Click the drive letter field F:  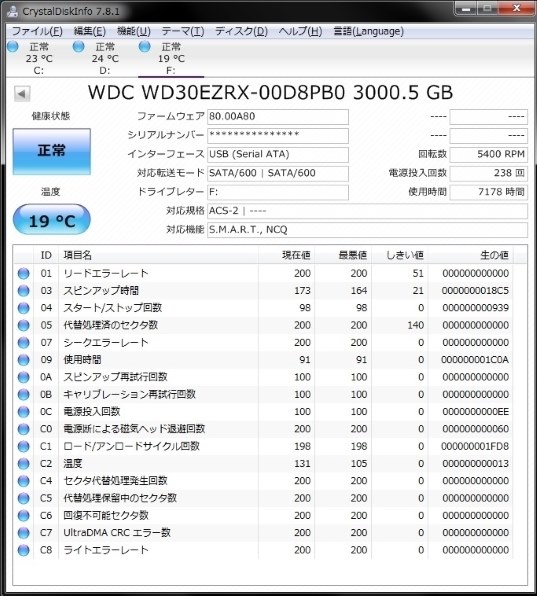coord(278,192)
